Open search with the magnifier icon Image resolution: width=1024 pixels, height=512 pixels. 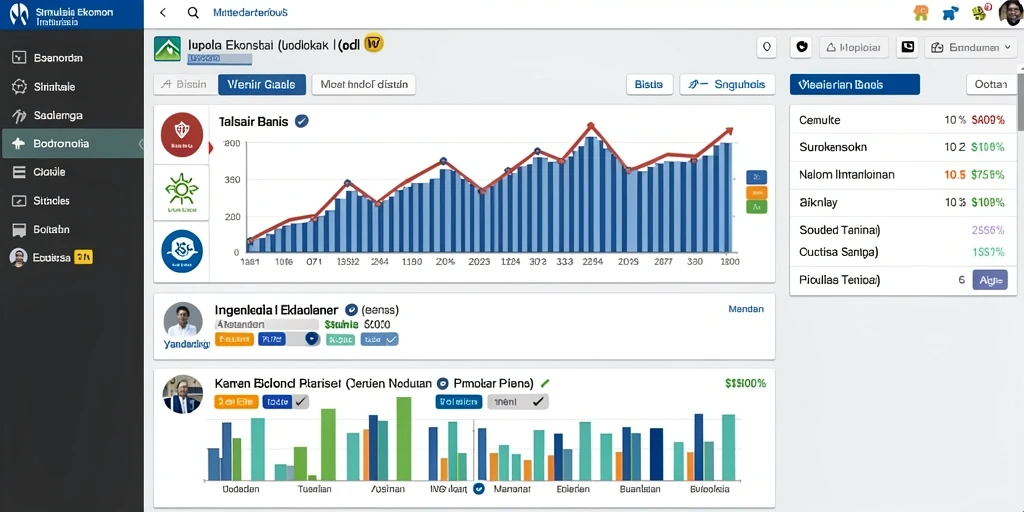[x=193, y=12]
